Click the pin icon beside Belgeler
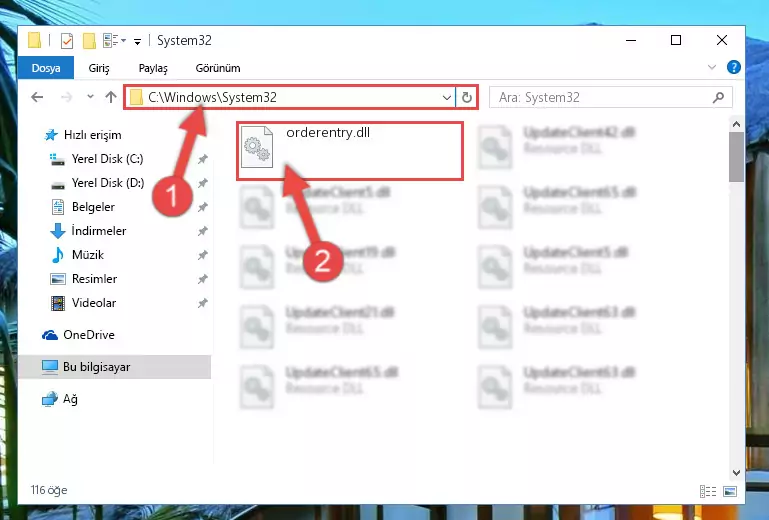This screenshot has width=769, height=520. 202,207
